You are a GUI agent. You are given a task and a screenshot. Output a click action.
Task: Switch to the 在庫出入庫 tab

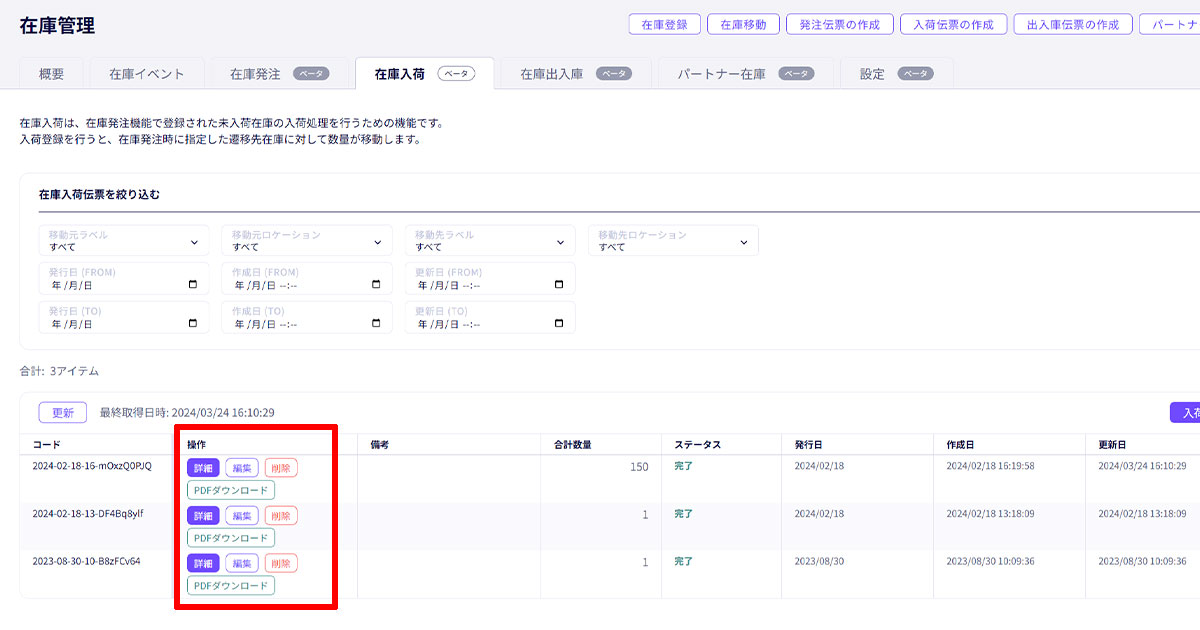point(575,74)
